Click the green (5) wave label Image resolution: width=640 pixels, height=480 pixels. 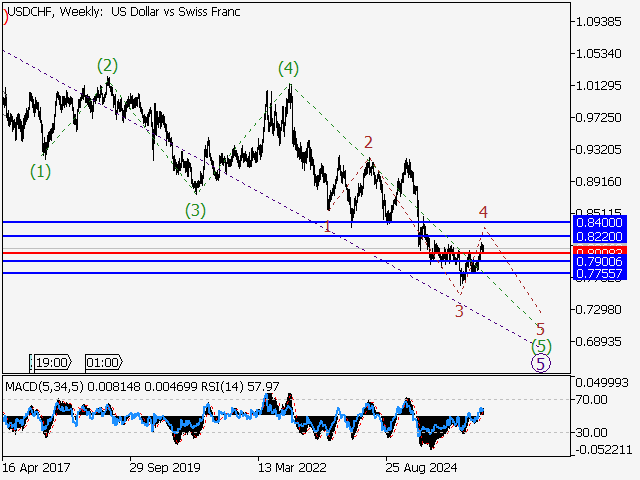click(541, 346)
